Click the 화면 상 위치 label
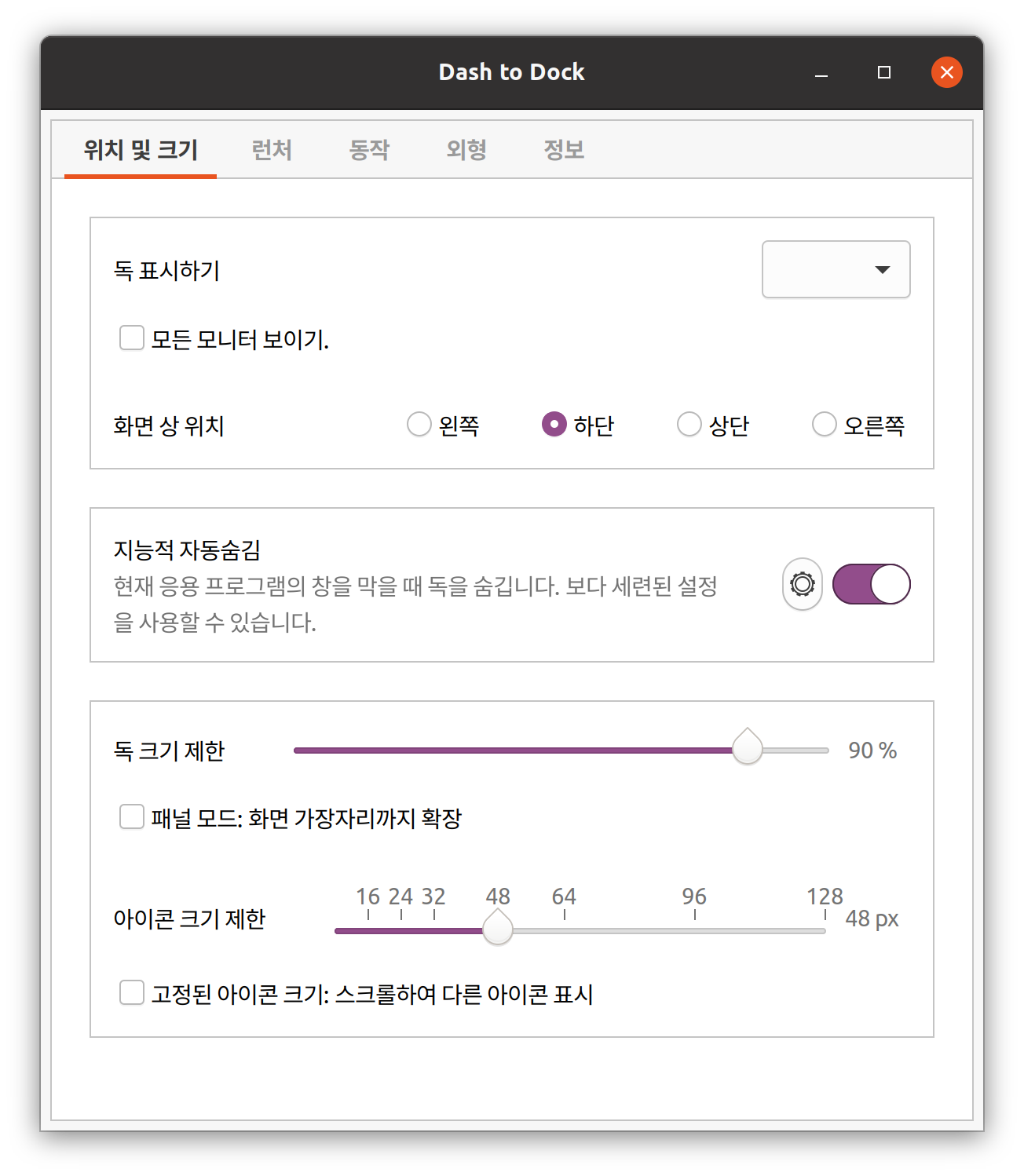 [x=169, y=425]
